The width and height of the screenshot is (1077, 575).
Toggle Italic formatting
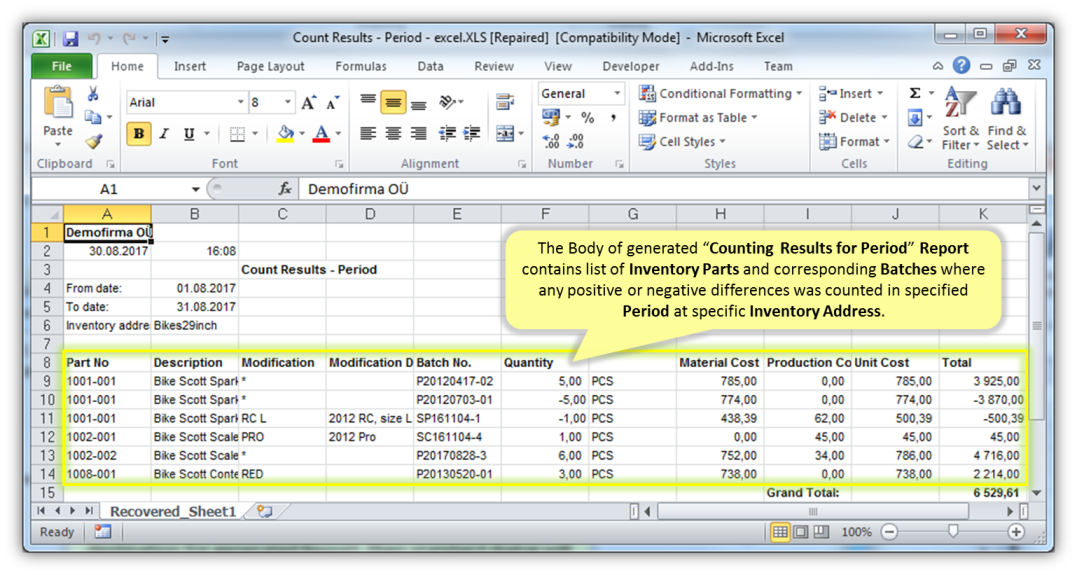tap(164, 134)
